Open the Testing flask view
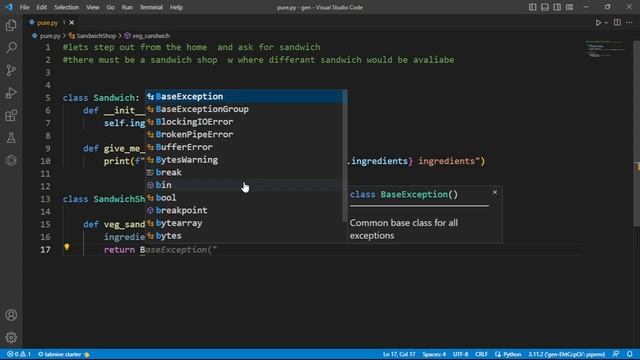 pos(11,138)
